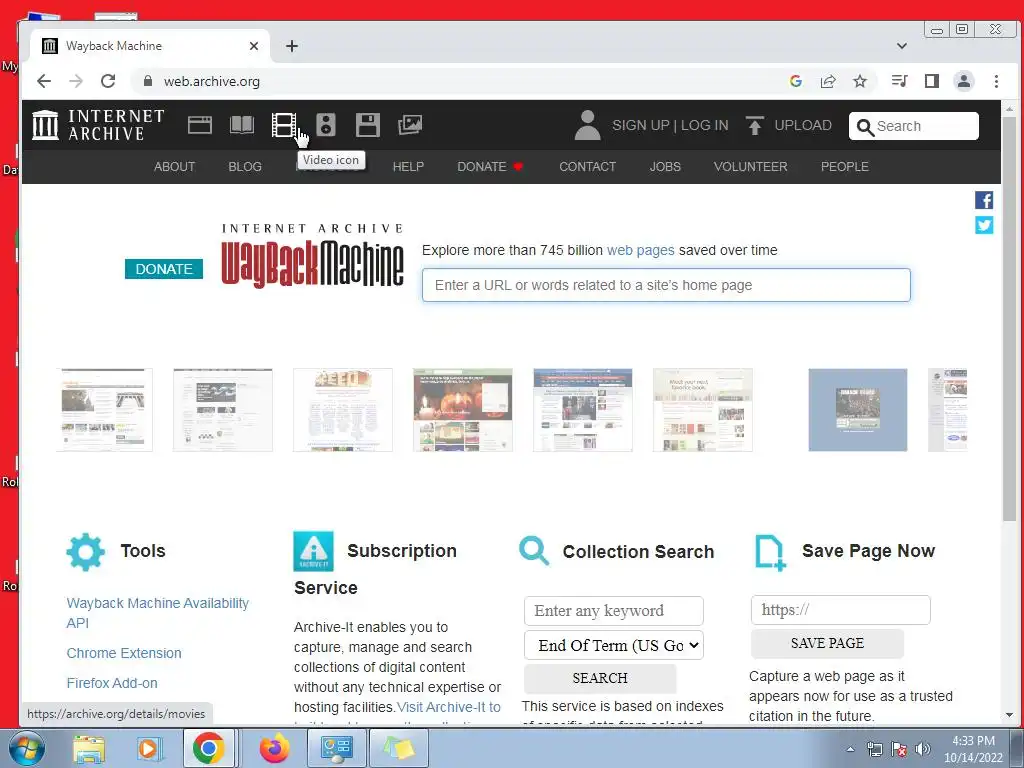Image resolution: width=1024 pixels, height=768 pixels.
Task: Click the page vertical scrollbar
Action: coord(1009,317)
